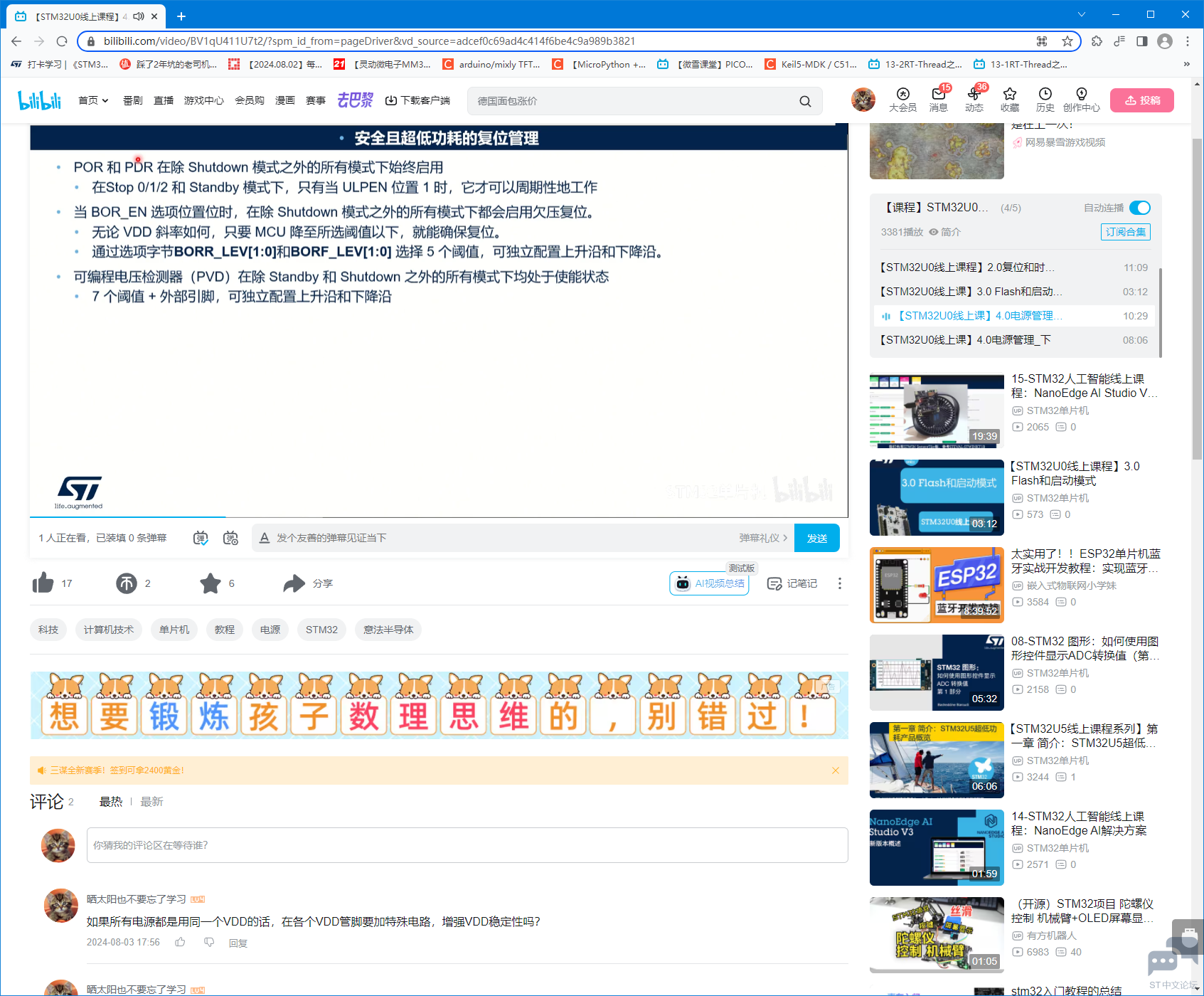Image resolution: width=1204 pixels, height=996 pixels.
Task: Open the more options three-dot menu
Action: coord(840,583)
